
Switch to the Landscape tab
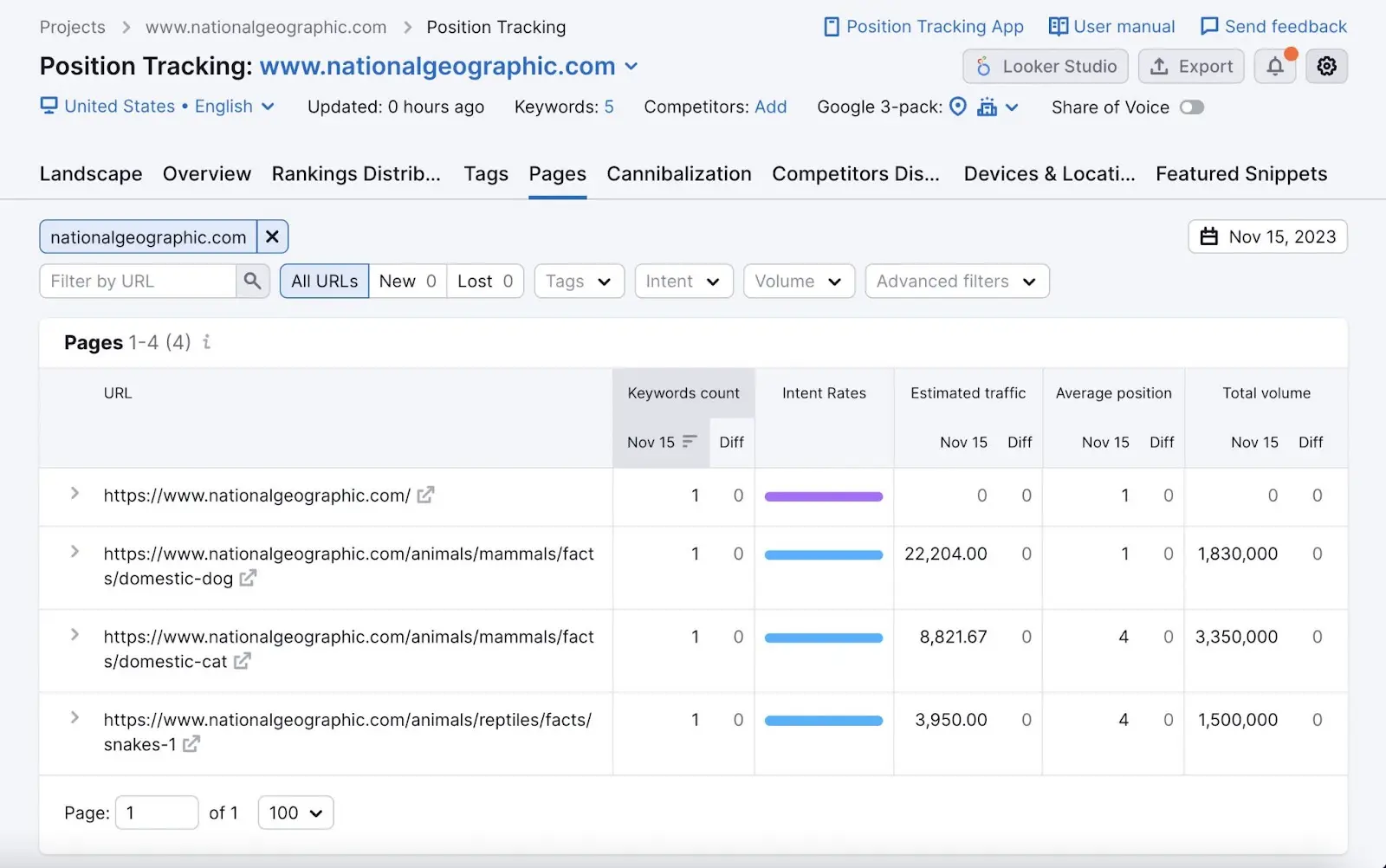click(x=91, y=174)
